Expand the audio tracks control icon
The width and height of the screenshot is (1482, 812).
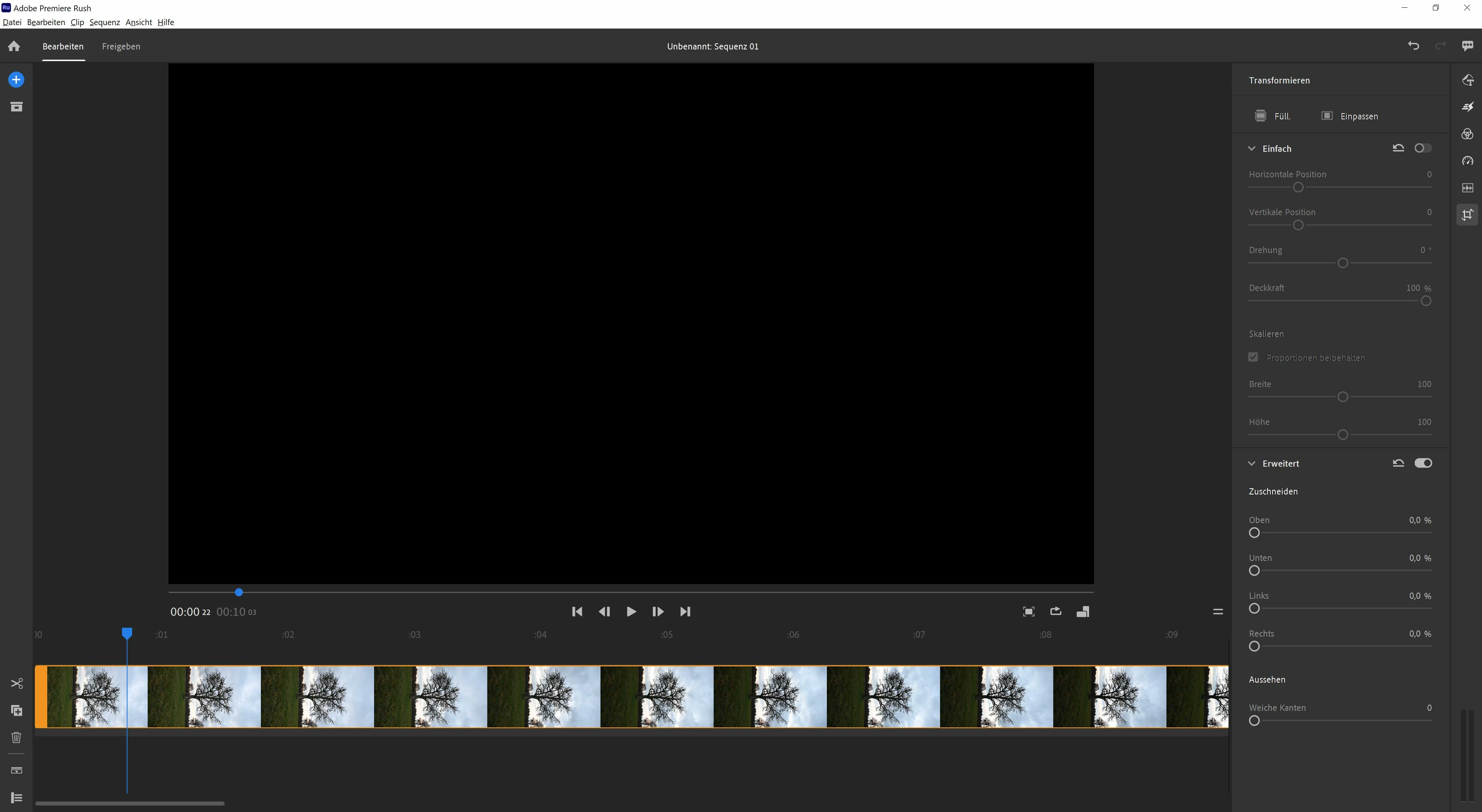pos(16,771)
